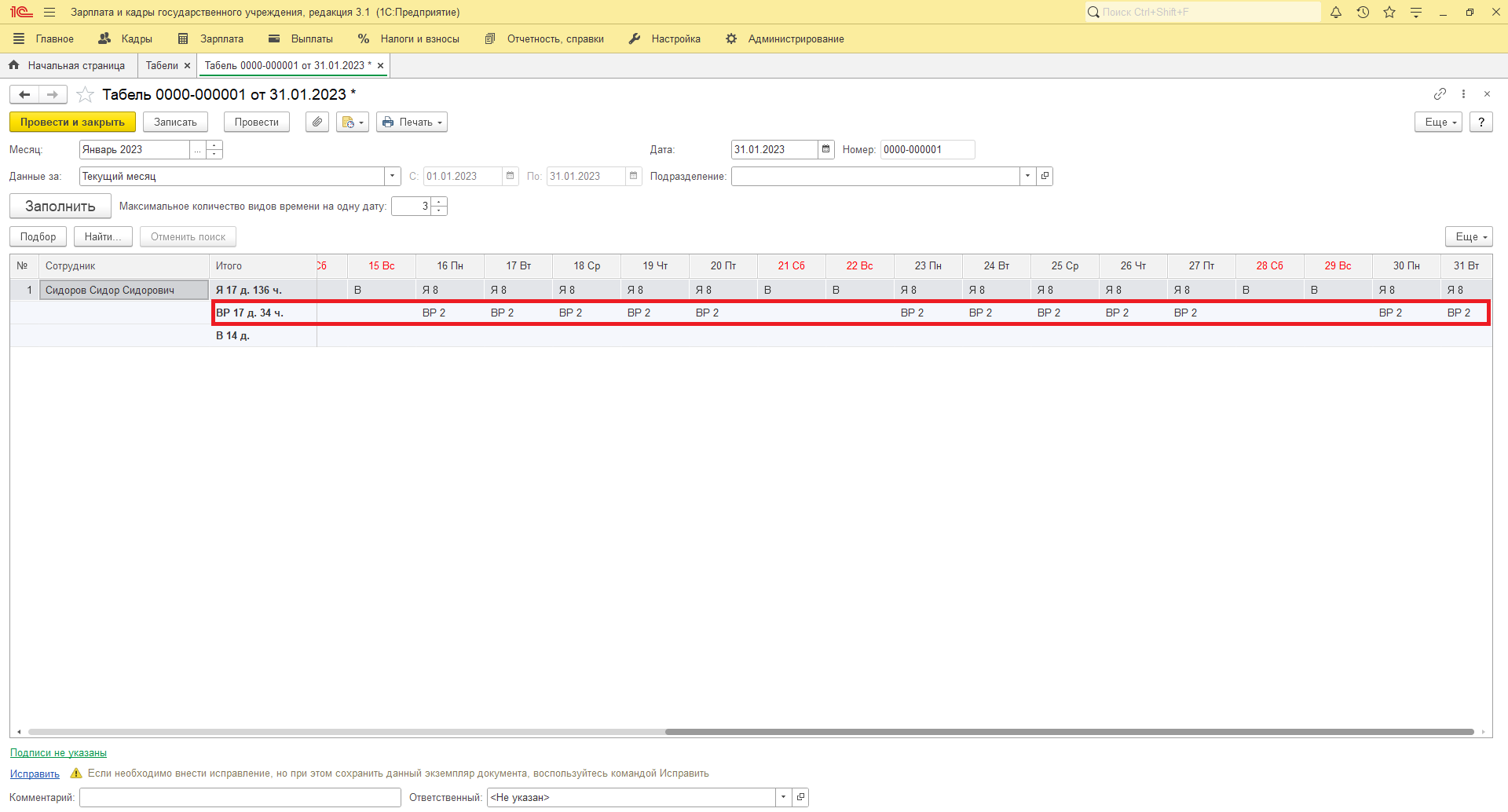Open the Зарплата menu section

pos(210,38)
